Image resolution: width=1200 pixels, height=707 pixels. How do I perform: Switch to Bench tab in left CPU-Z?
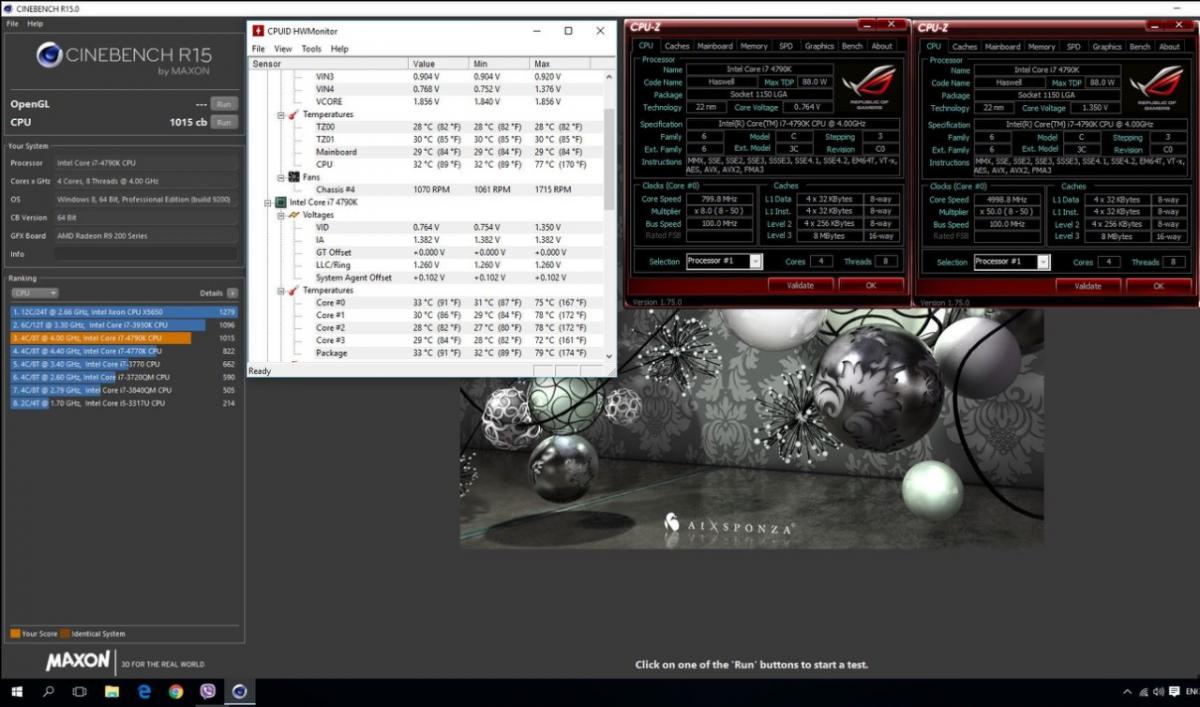click(x=852, y=46)
